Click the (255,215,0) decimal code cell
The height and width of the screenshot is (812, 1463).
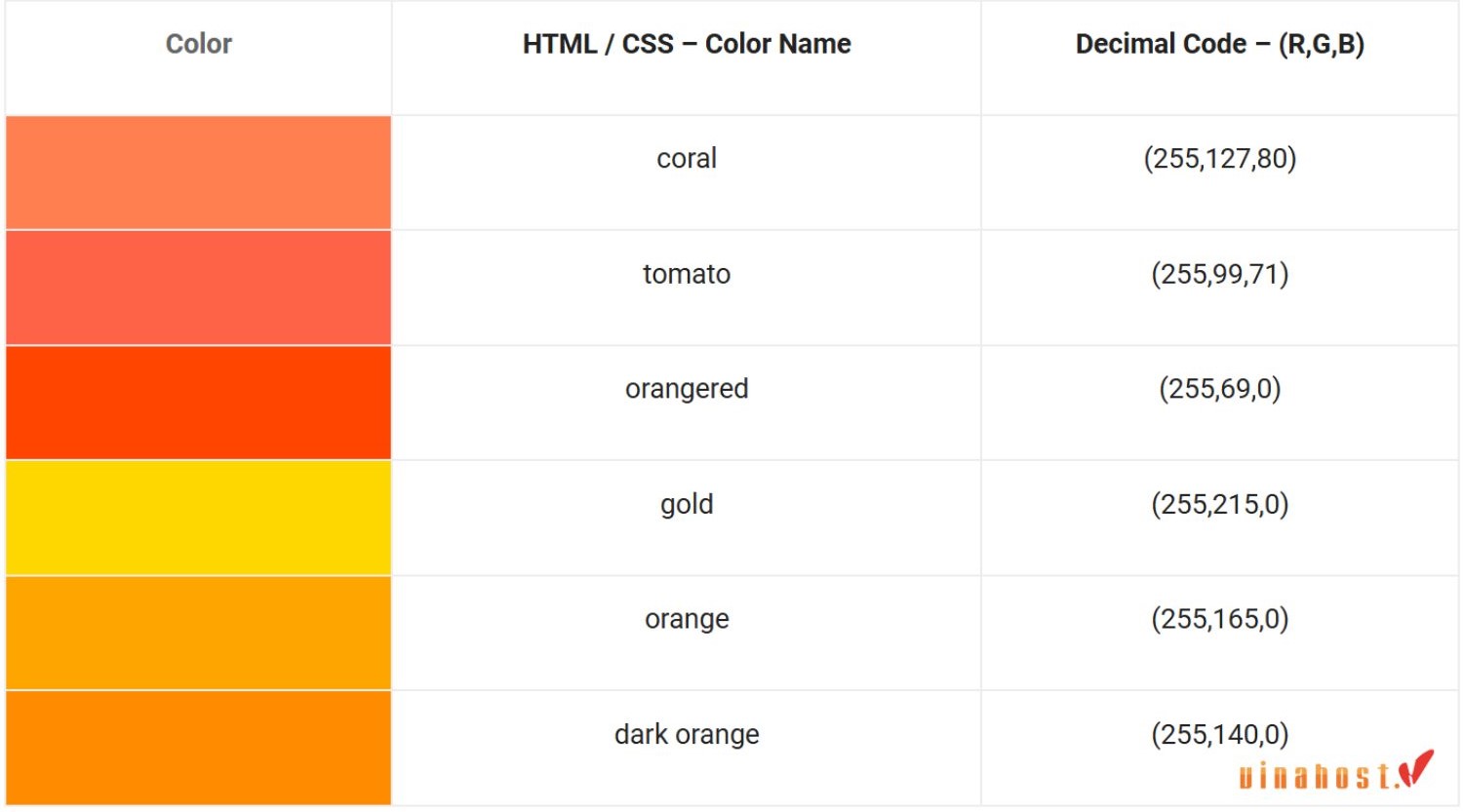pyautogui.click(x=1220, y=518)
